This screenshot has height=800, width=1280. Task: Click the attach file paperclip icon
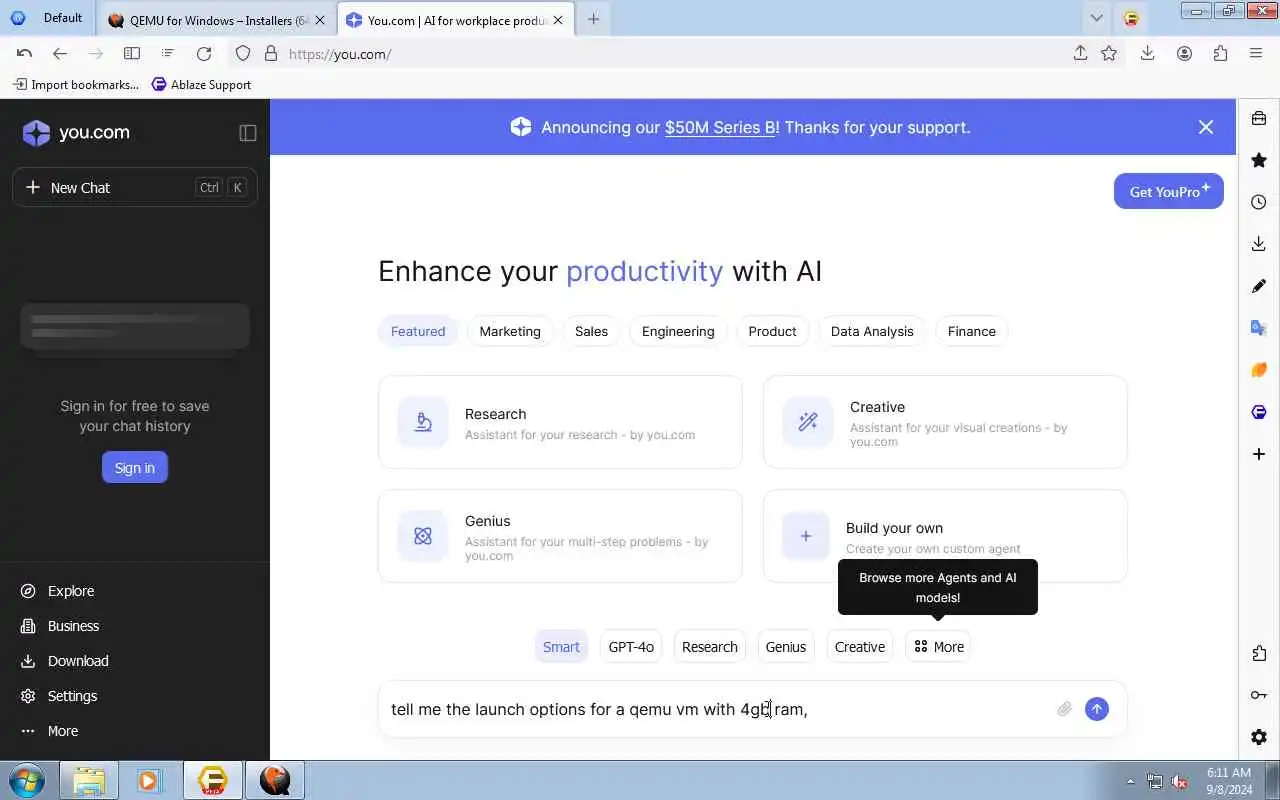click(x=1064, y=709)
